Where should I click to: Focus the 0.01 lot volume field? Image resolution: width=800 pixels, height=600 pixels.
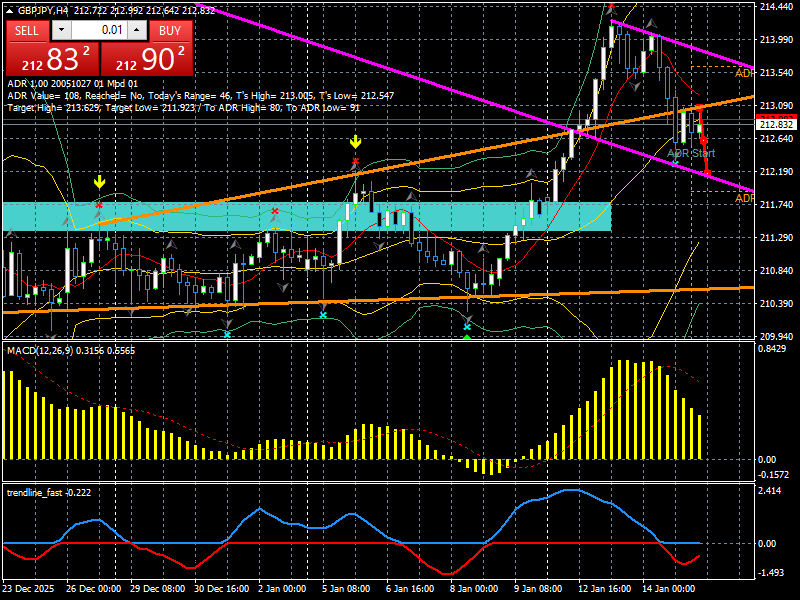[x=99, y=31]
